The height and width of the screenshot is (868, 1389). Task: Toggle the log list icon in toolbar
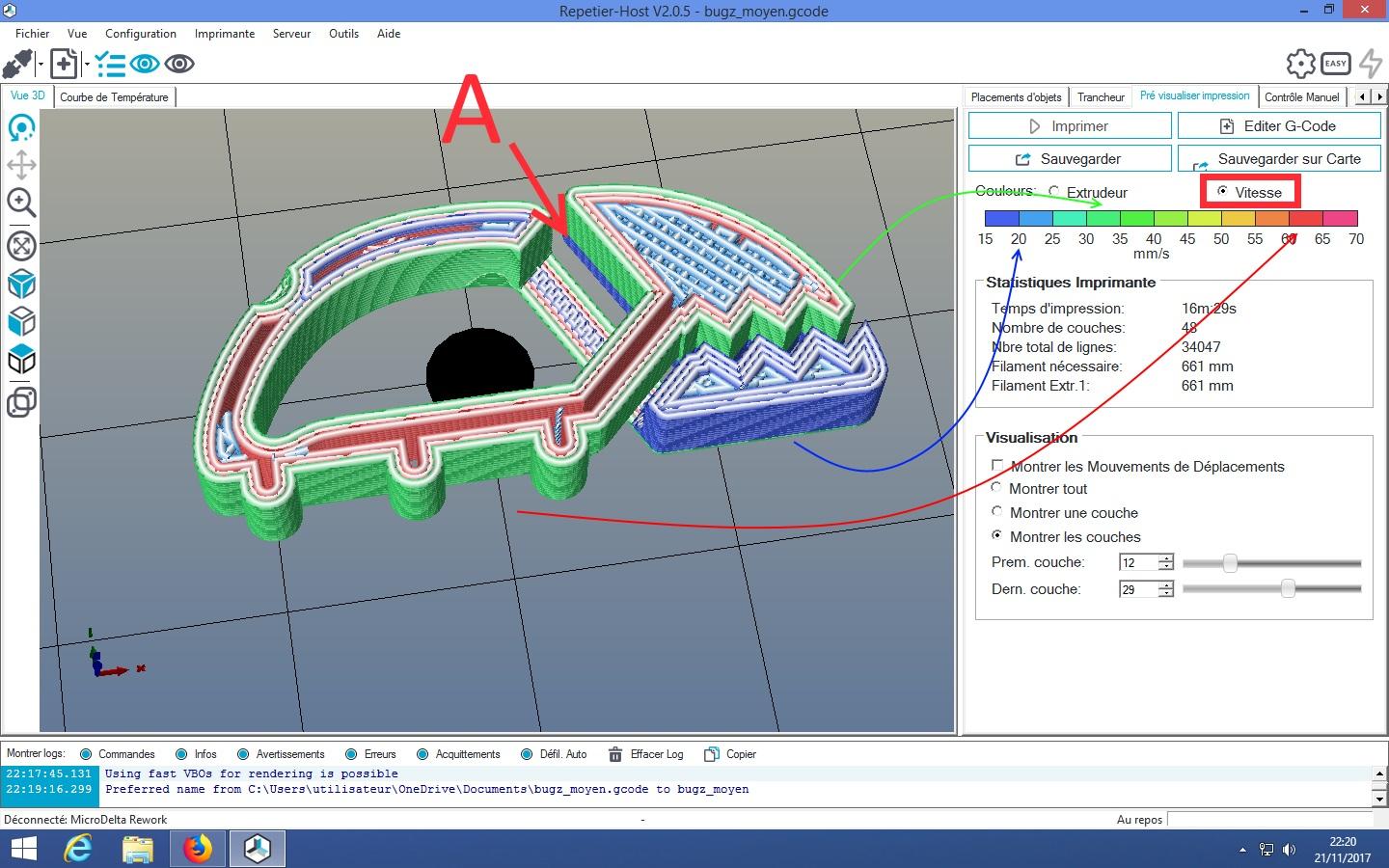pos(110,65)
